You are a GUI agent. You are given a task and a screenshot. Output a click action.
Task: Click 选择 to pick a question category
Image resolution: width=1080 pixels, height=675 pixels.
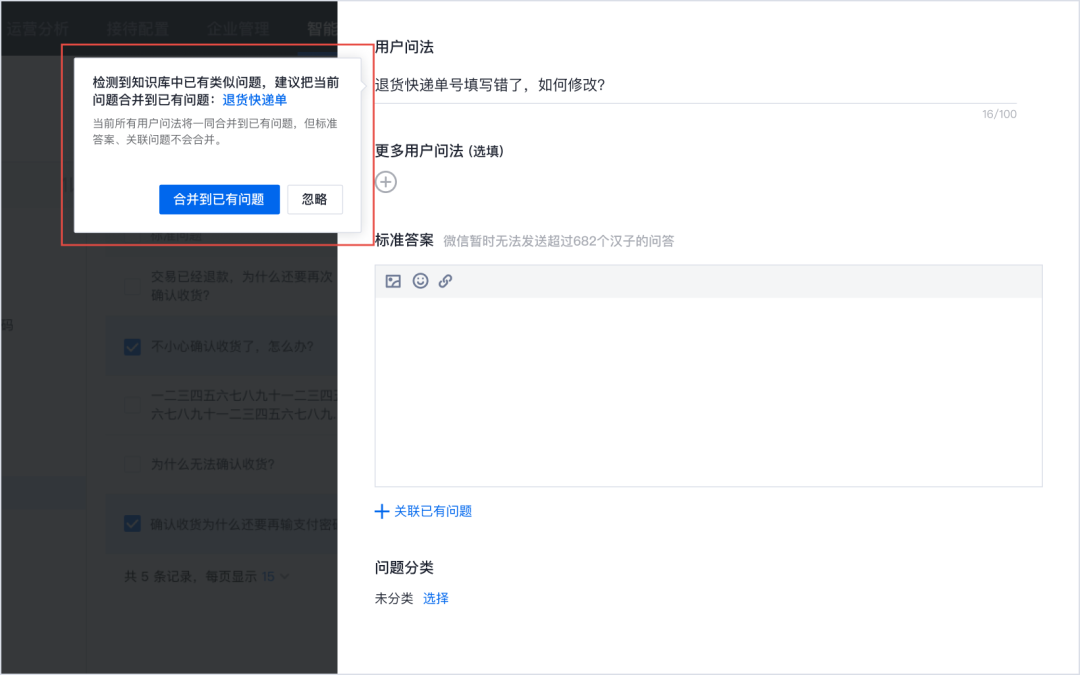click(436, 597)
